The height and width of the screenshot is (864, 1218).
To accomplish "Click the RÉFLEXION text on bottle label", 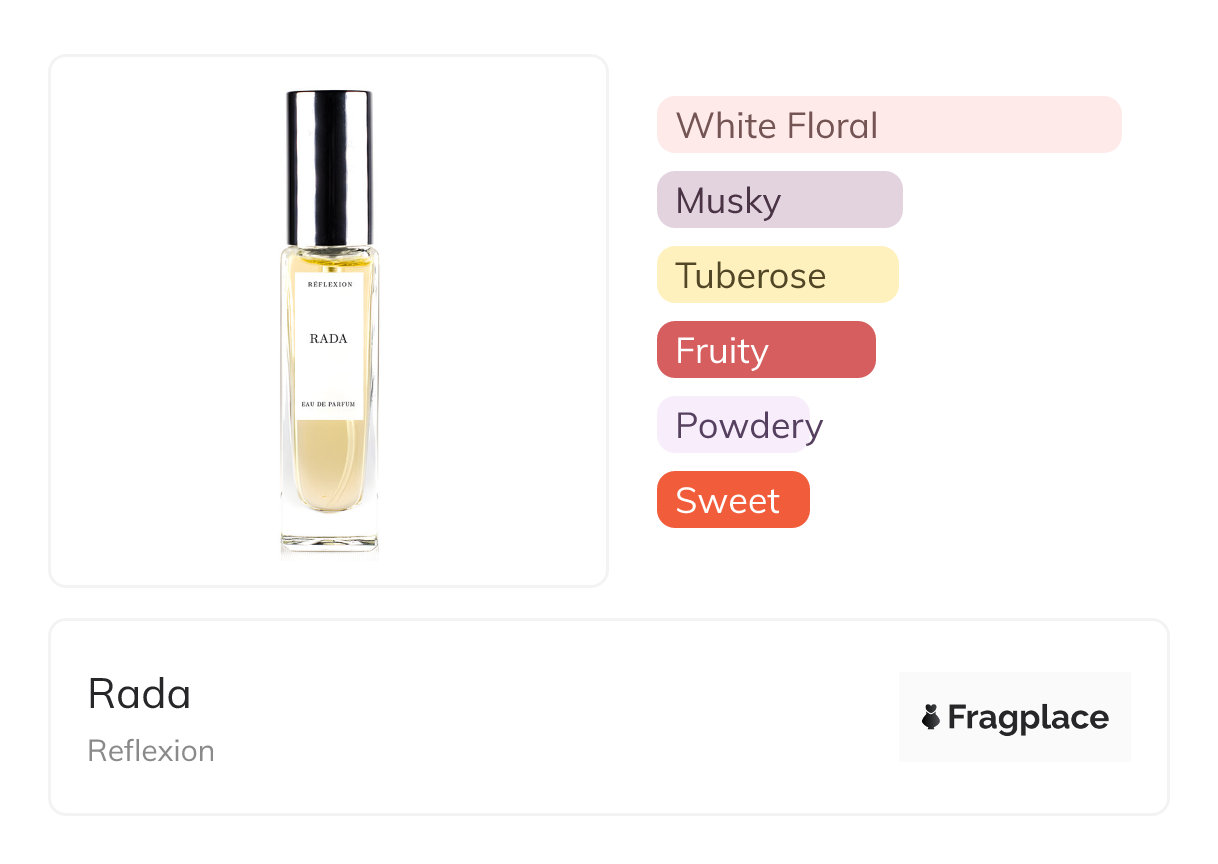I will 329,285.
